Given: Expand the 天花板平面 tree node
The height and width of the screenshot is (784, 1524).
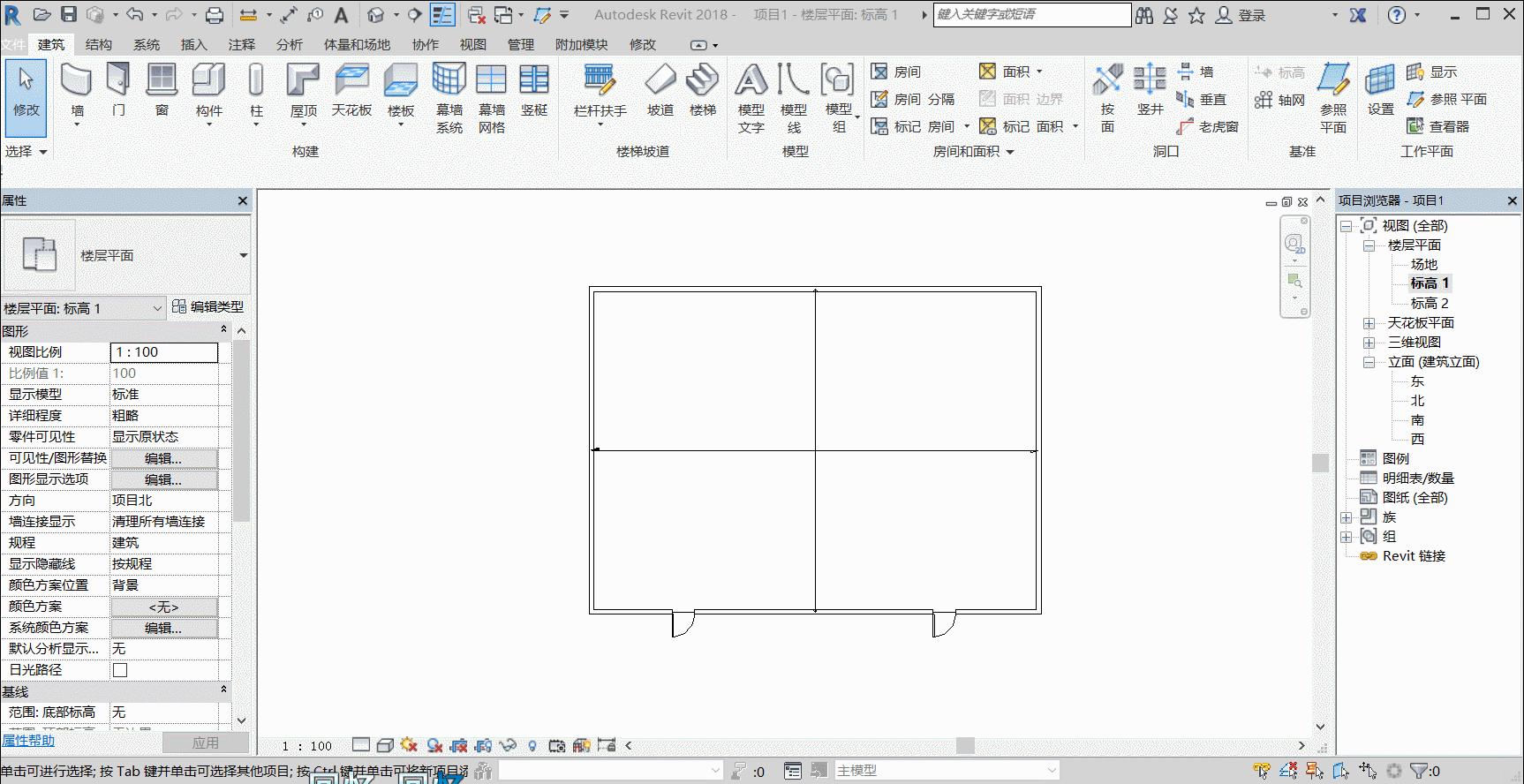Looking at the screenshot, I should click(x=1369, y=323).
